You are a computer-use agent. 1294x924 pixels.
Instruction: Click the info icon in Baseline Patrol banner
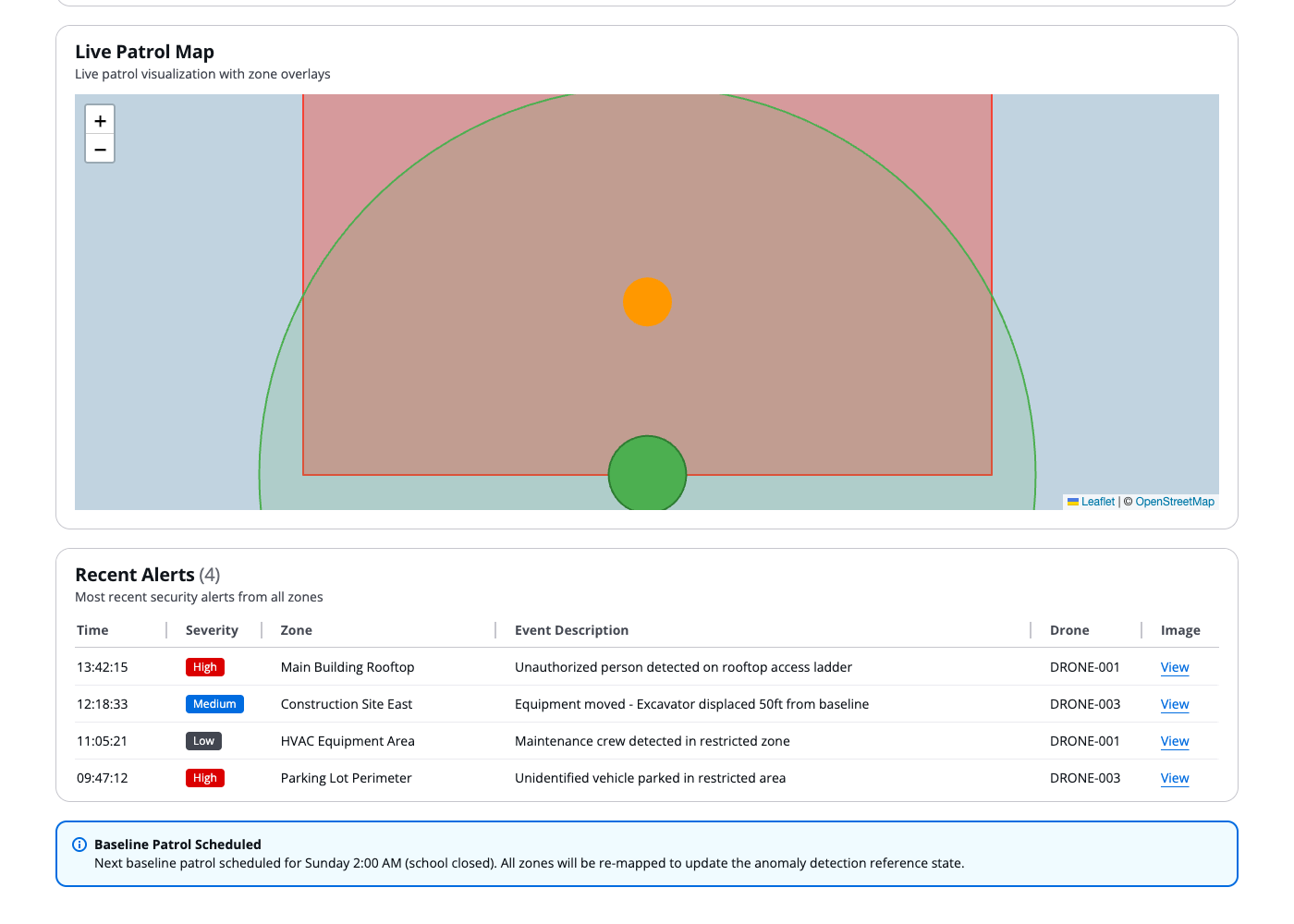click(79, 844)
